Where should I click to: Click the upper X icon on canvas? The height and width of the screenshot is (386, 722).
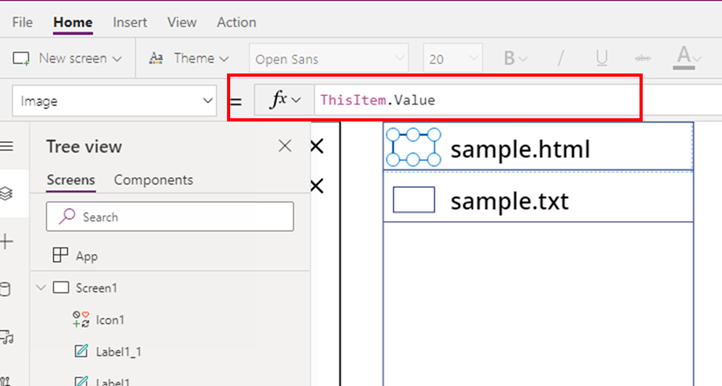pos(317,146)
